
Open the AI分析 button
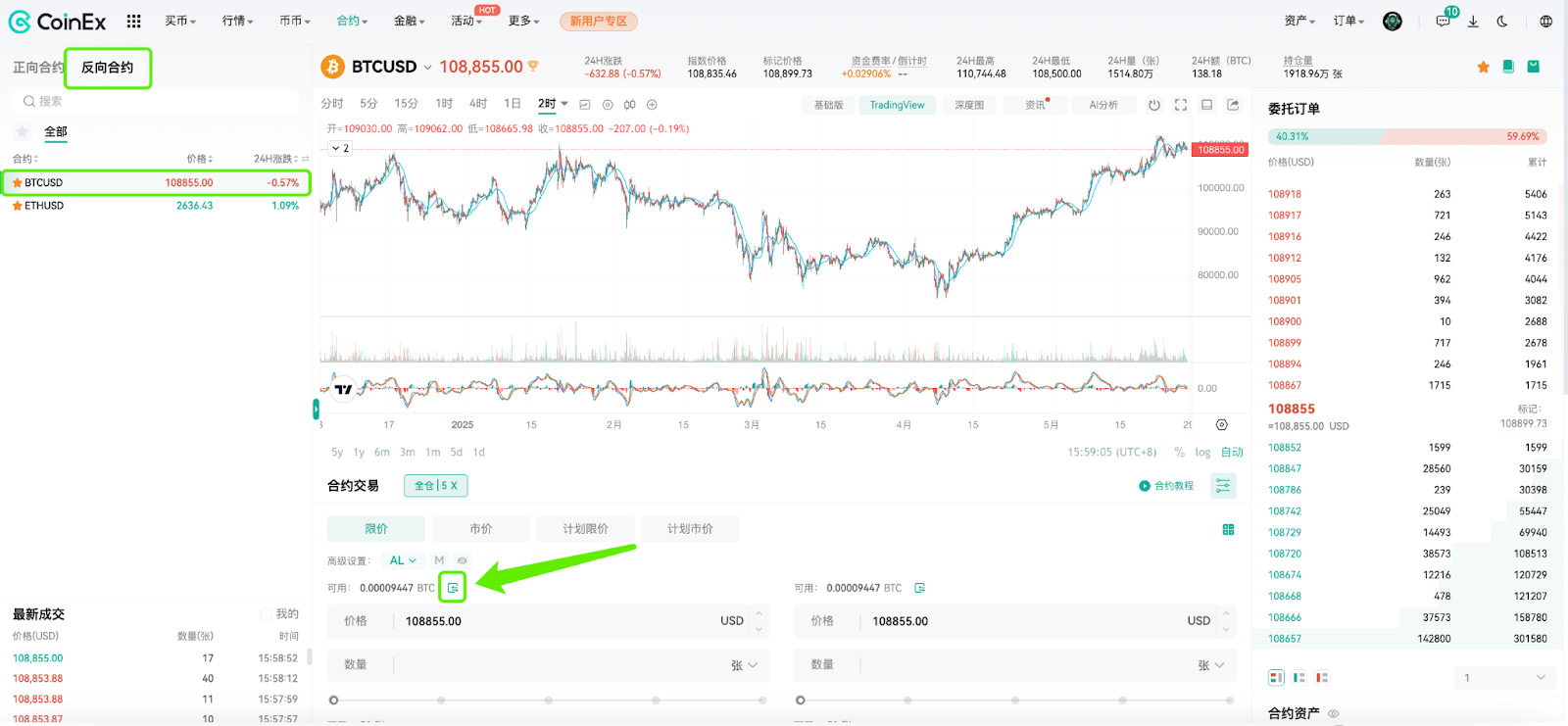click(x=1103, y=105)
